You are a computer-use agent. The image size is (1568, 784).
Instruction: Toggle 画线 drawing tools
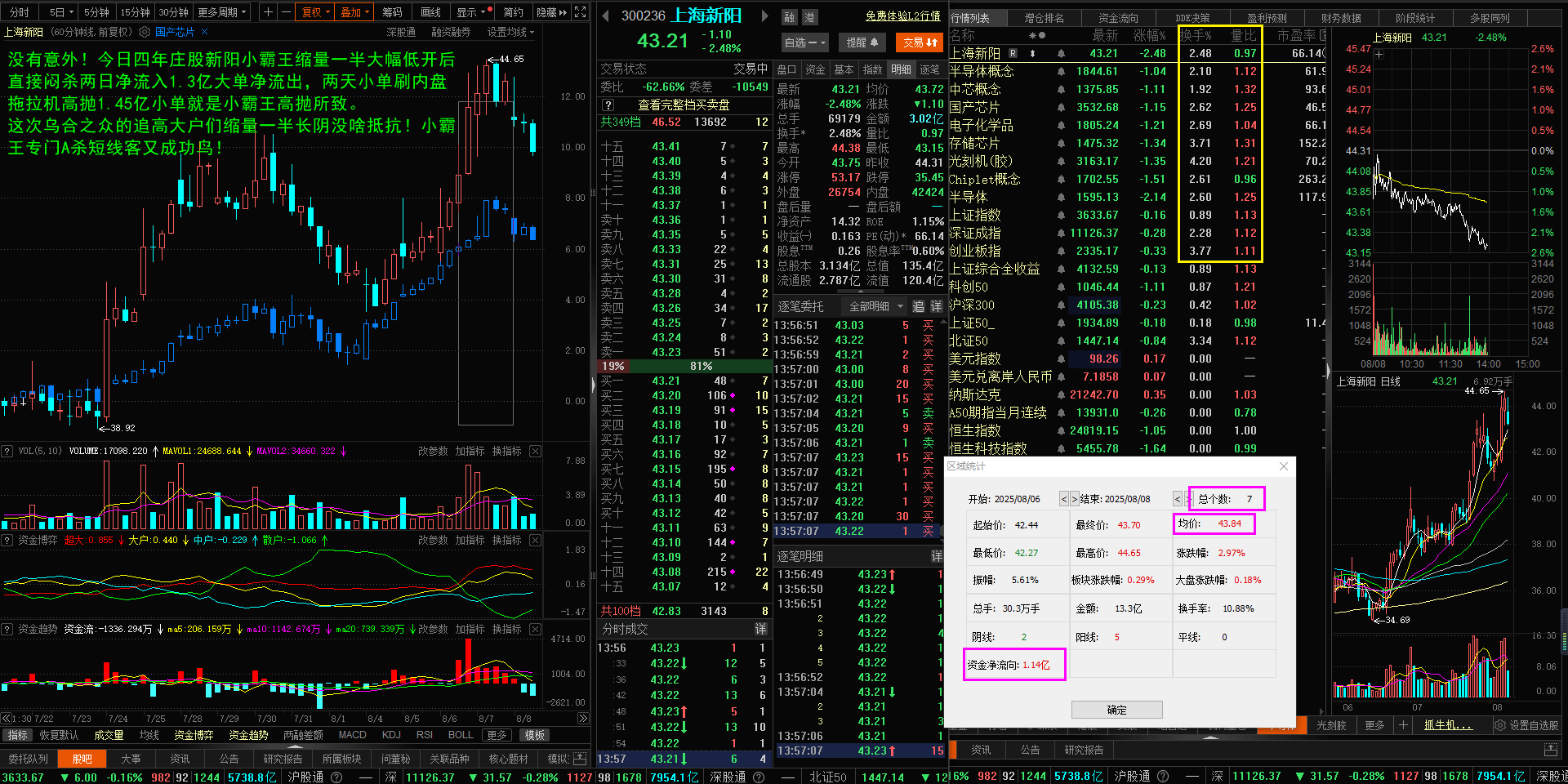pyautogui.click(x=430, y=12)
